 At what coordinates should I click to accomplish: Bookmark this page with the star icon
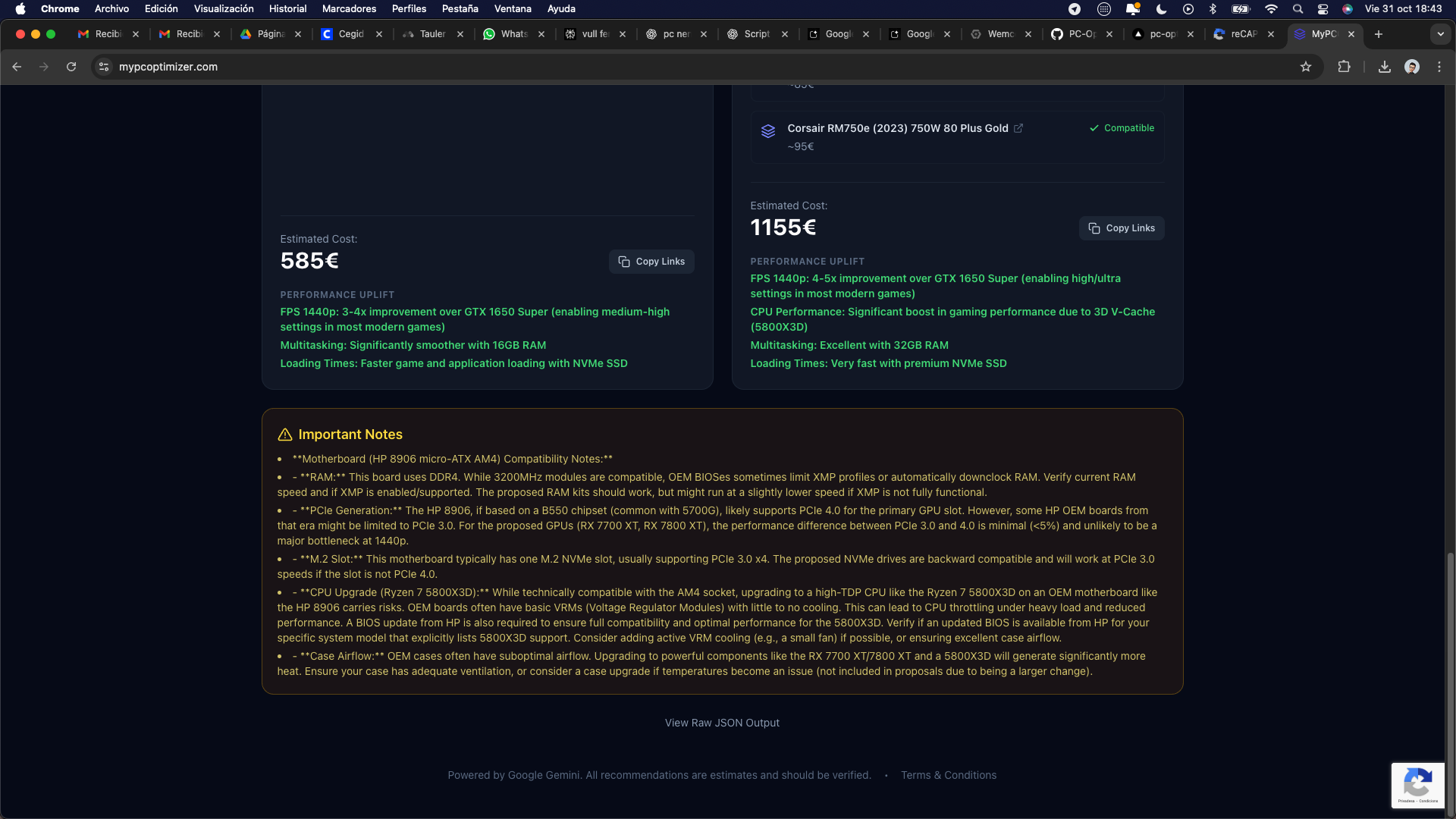(x=1306, y=67)
